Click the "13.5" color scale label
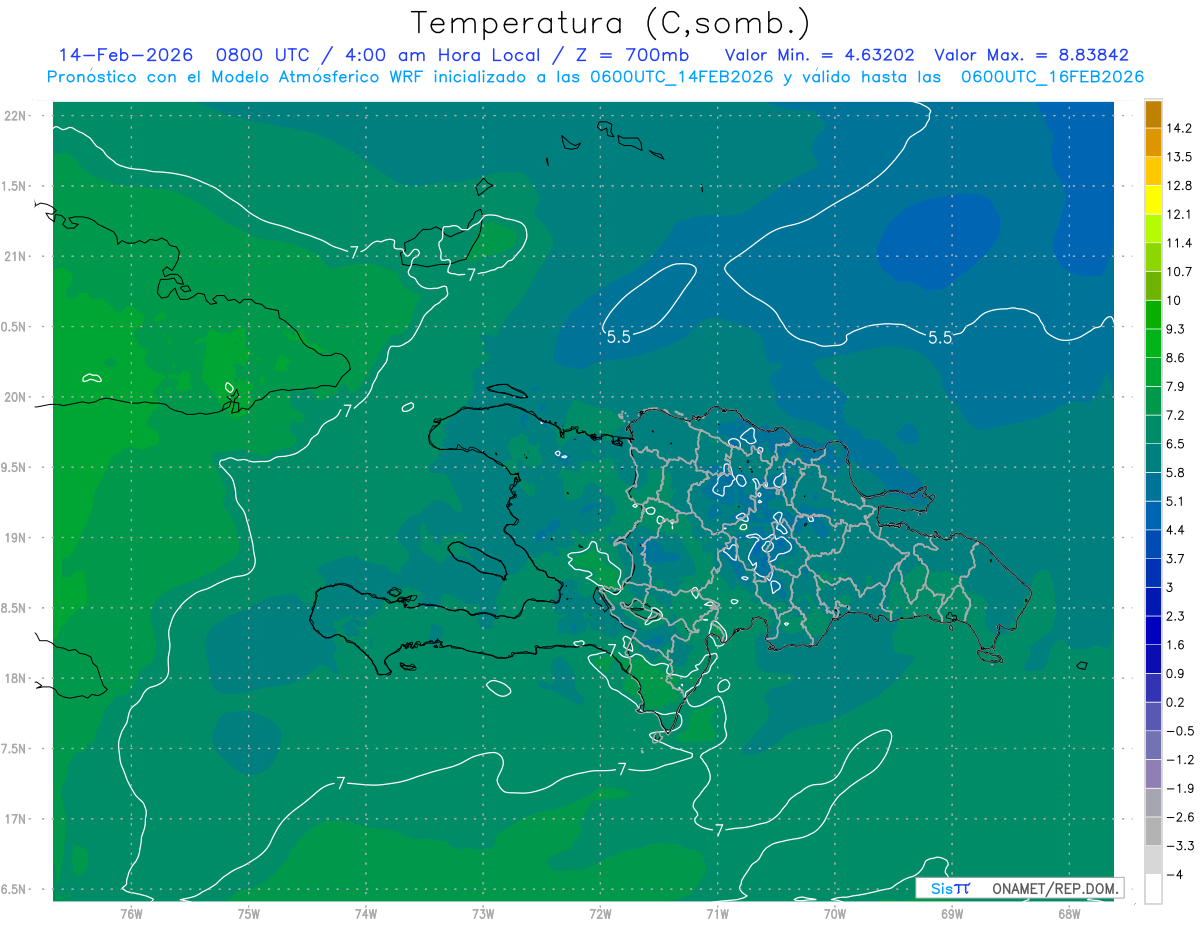The height and width of the screenshot is (927, 1200). pos(1180,157)
